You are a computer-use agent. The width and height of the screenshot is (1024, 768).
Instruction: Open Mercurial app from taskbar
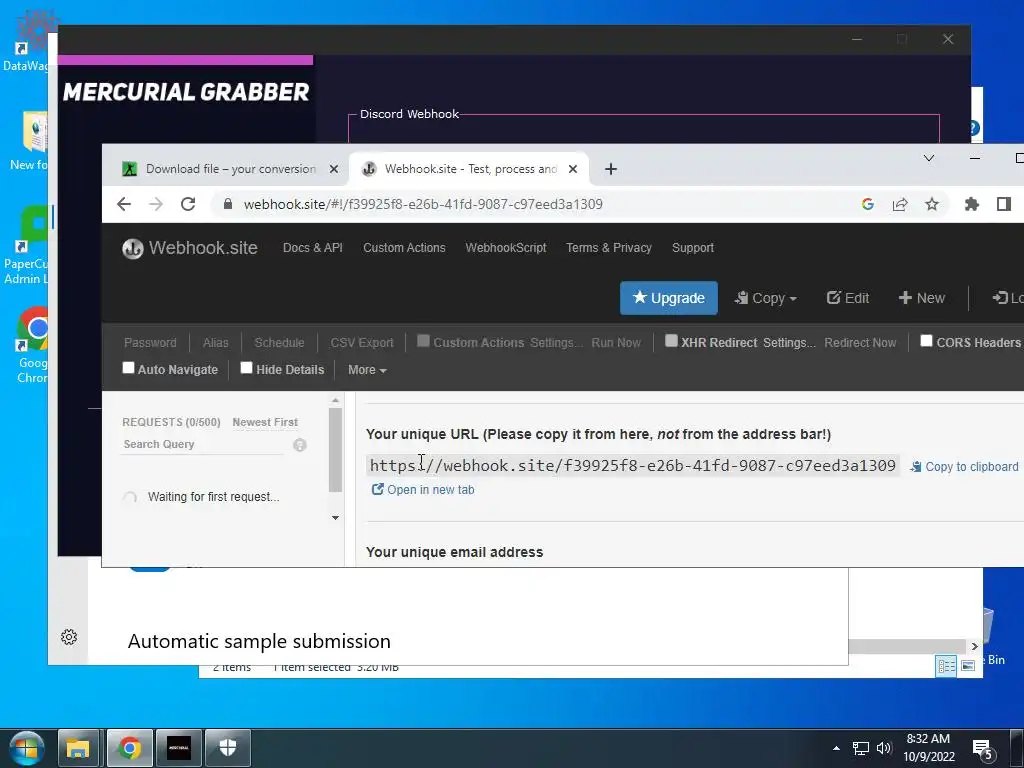[x=179, y=748]
